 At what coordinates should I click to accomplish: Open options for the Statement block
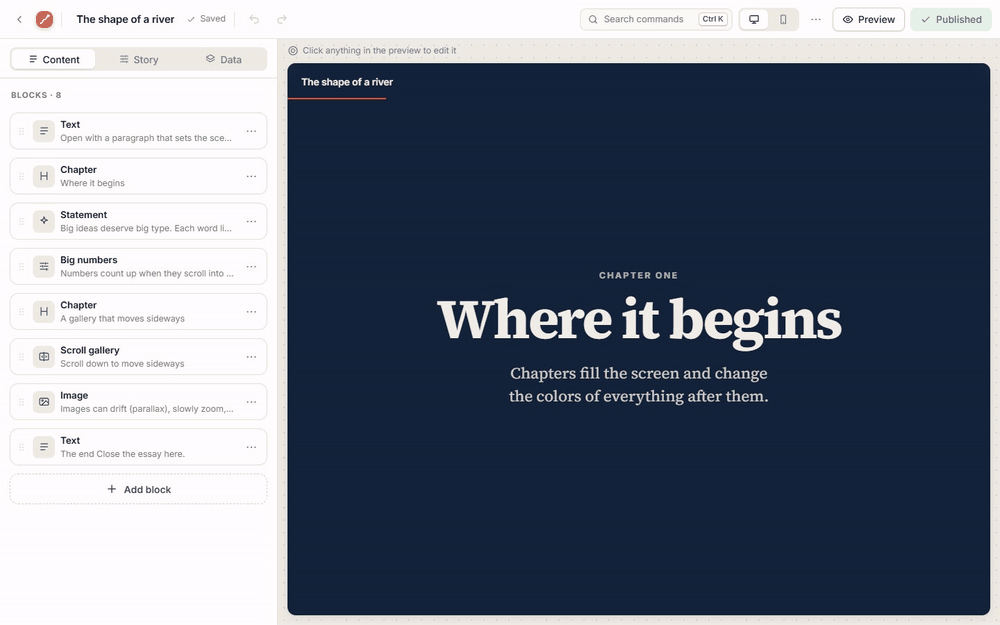pyautogui.click(x=251, y=221)
